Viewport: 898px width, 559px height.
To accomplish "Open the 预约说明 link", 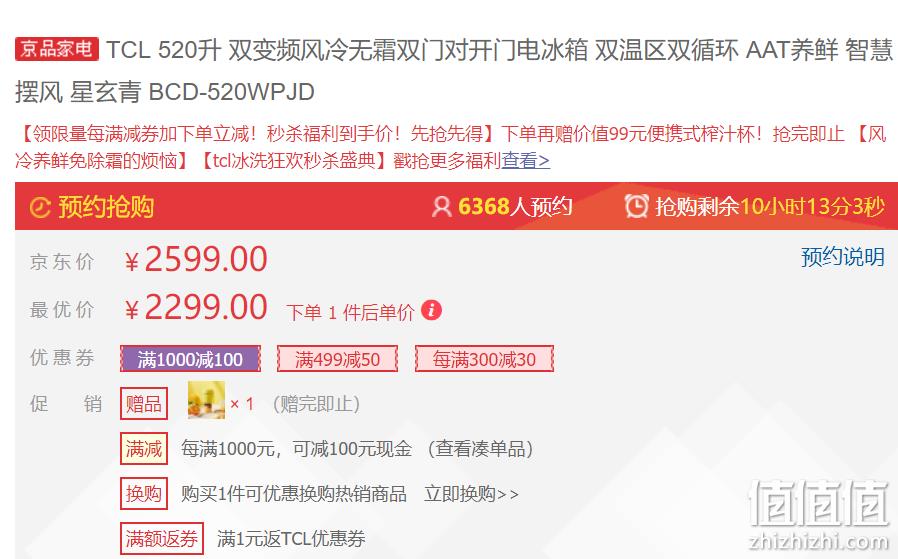I will (x=842, y=257).
